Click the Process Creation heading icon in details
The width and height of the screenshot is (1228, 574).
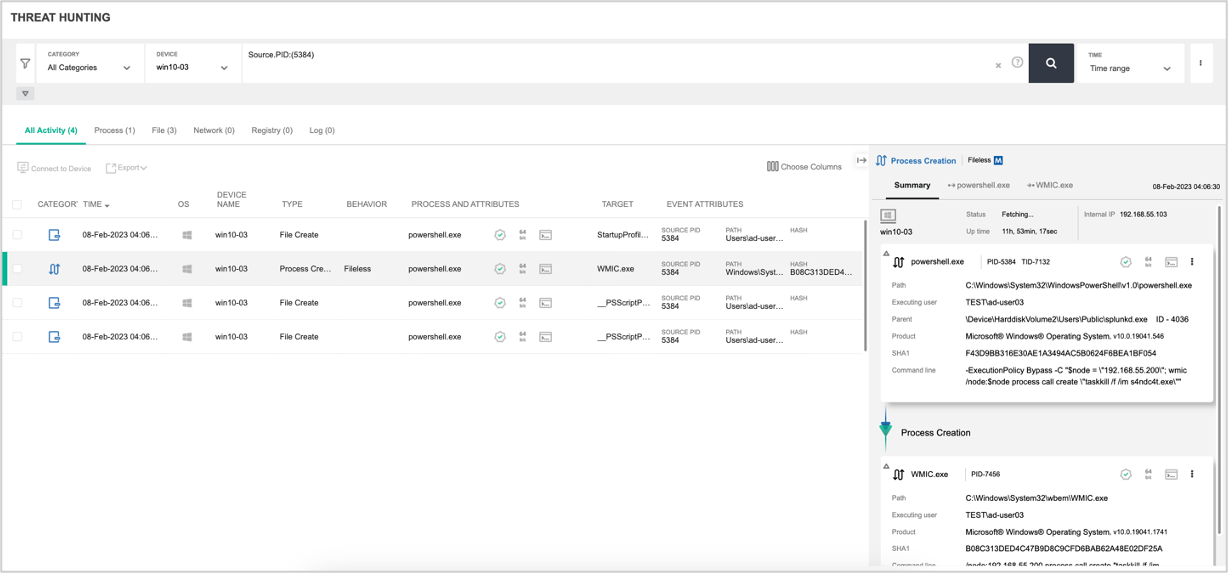pos(881,160)
